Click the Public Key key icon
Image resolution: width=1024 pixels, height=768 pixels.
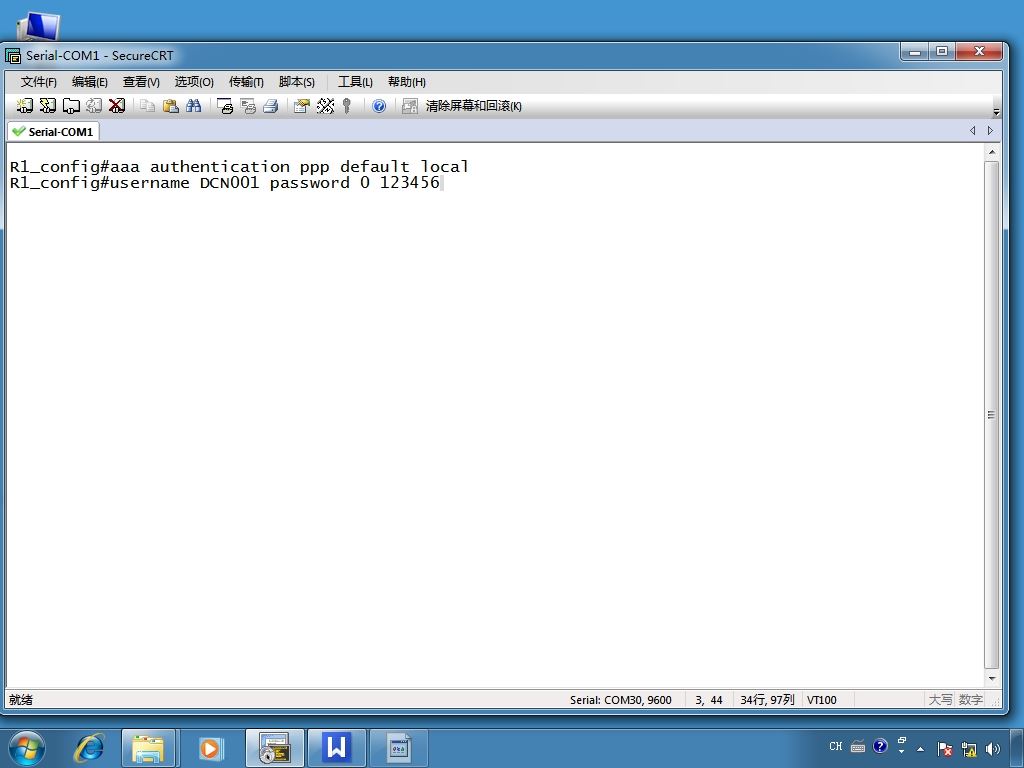tap(347, 106)
